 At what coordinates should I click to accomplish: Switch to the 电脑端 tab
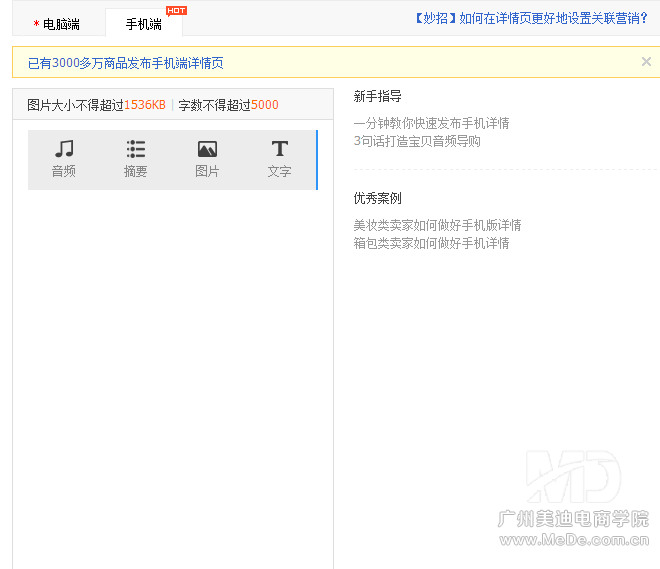(59, 24)
